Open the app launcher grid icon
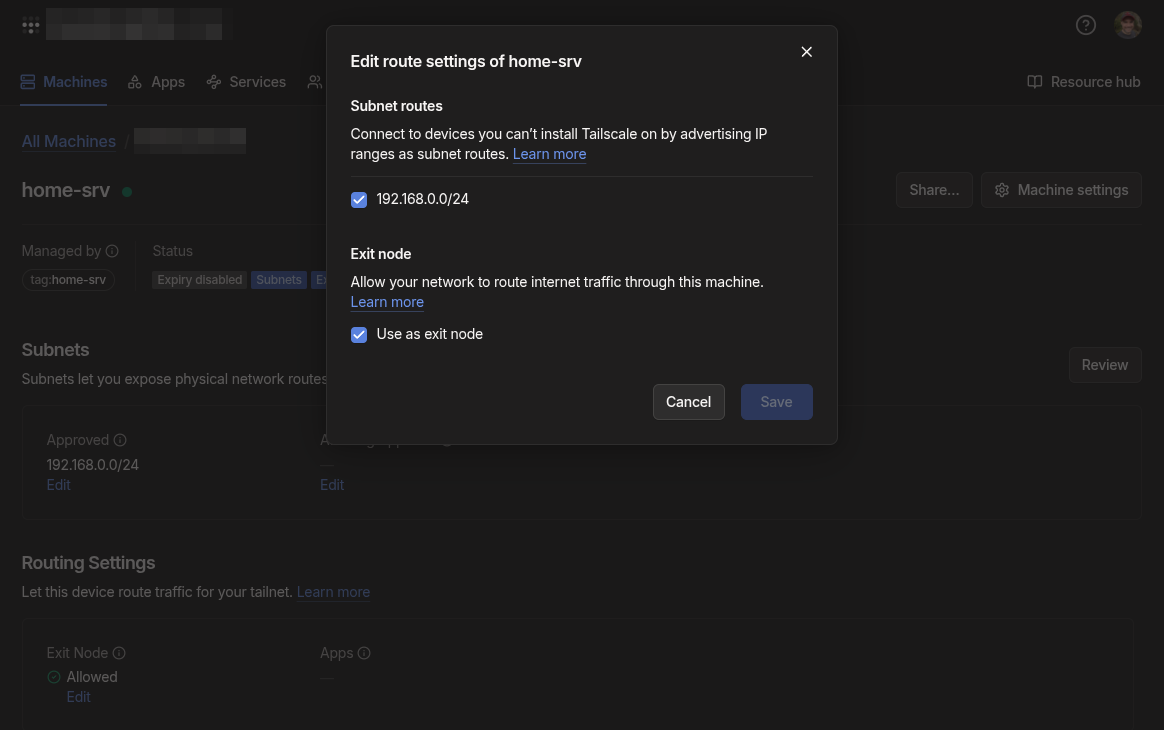The image size is (1164, 730). coord(30,25)
